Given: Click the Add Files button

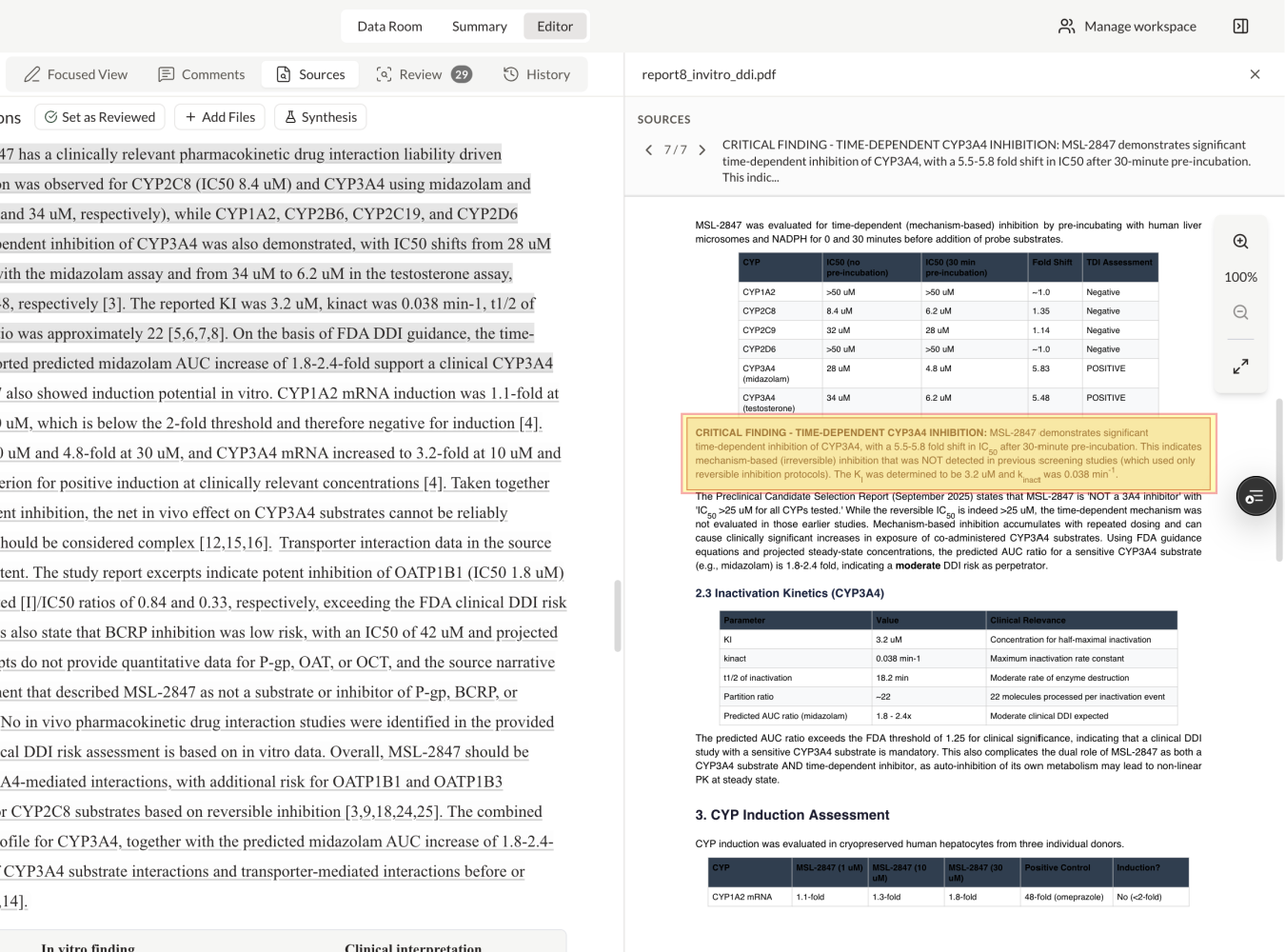Looking at the screenshot, I should coord(220,117).
